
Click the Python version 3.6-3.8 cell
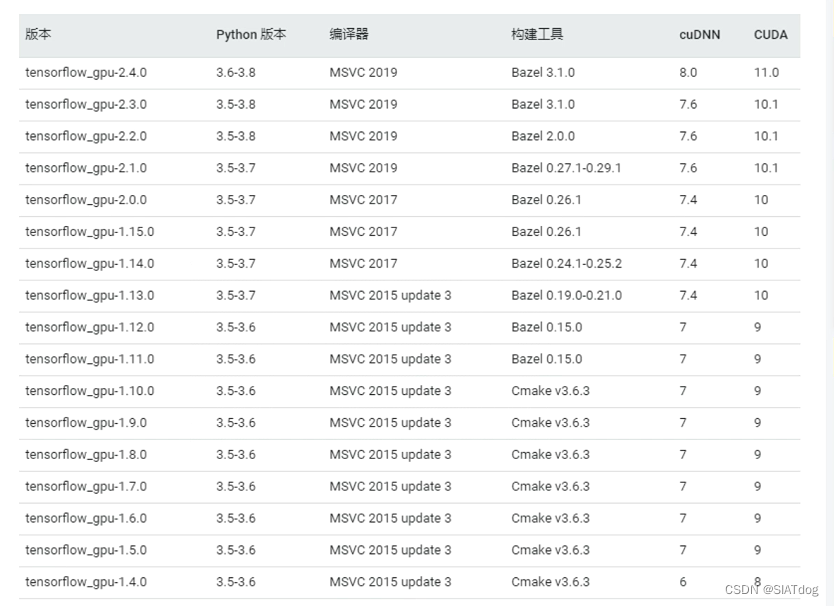coord(239,72)
